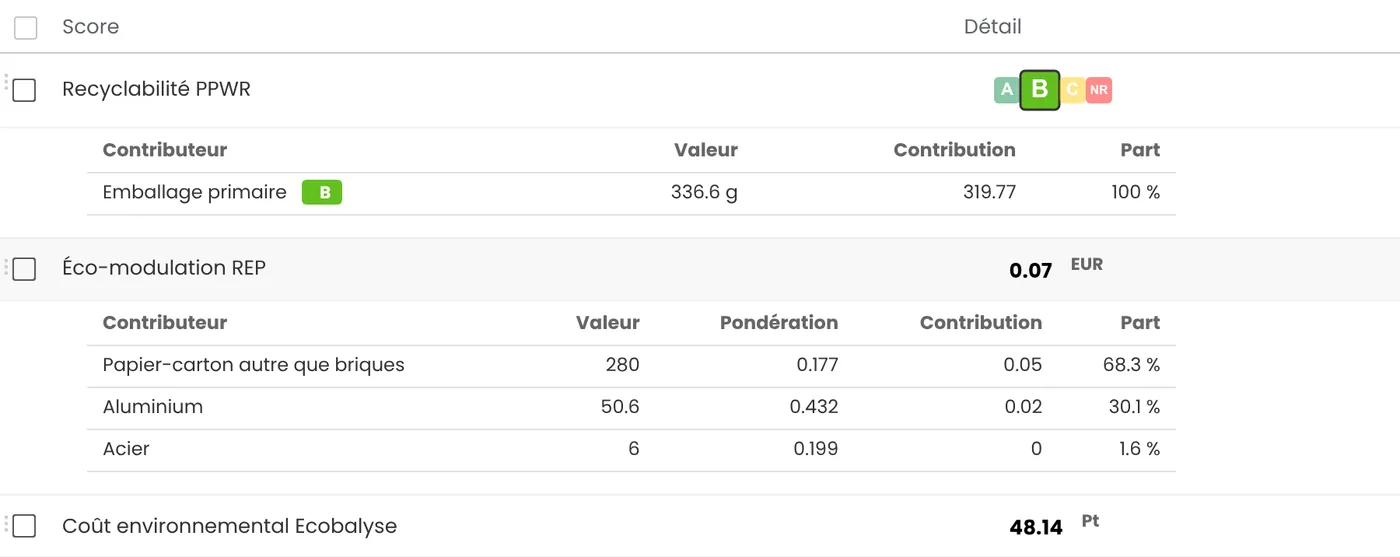1400x557 pixels.
Task: Open the Éco-modulation REP score row
Action: pyautogui.click(x=700, y=269)
